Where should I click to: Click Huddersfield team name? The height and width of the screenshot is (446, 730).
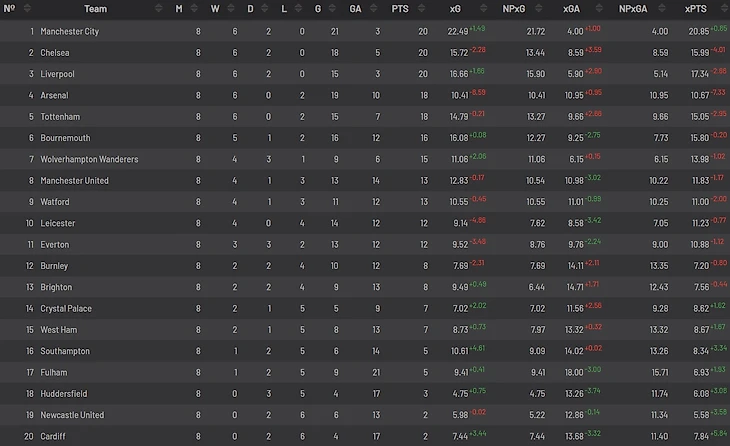[64, 394]
